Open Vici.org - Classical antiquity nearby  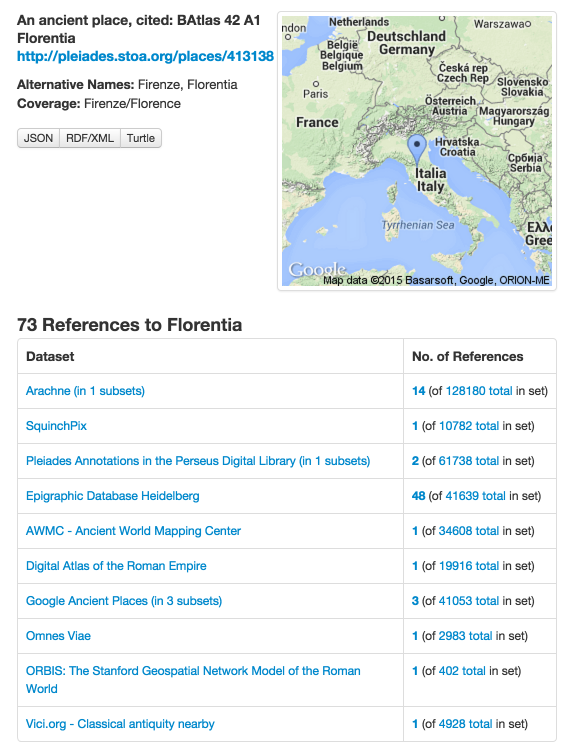click(x=120, y=724)
